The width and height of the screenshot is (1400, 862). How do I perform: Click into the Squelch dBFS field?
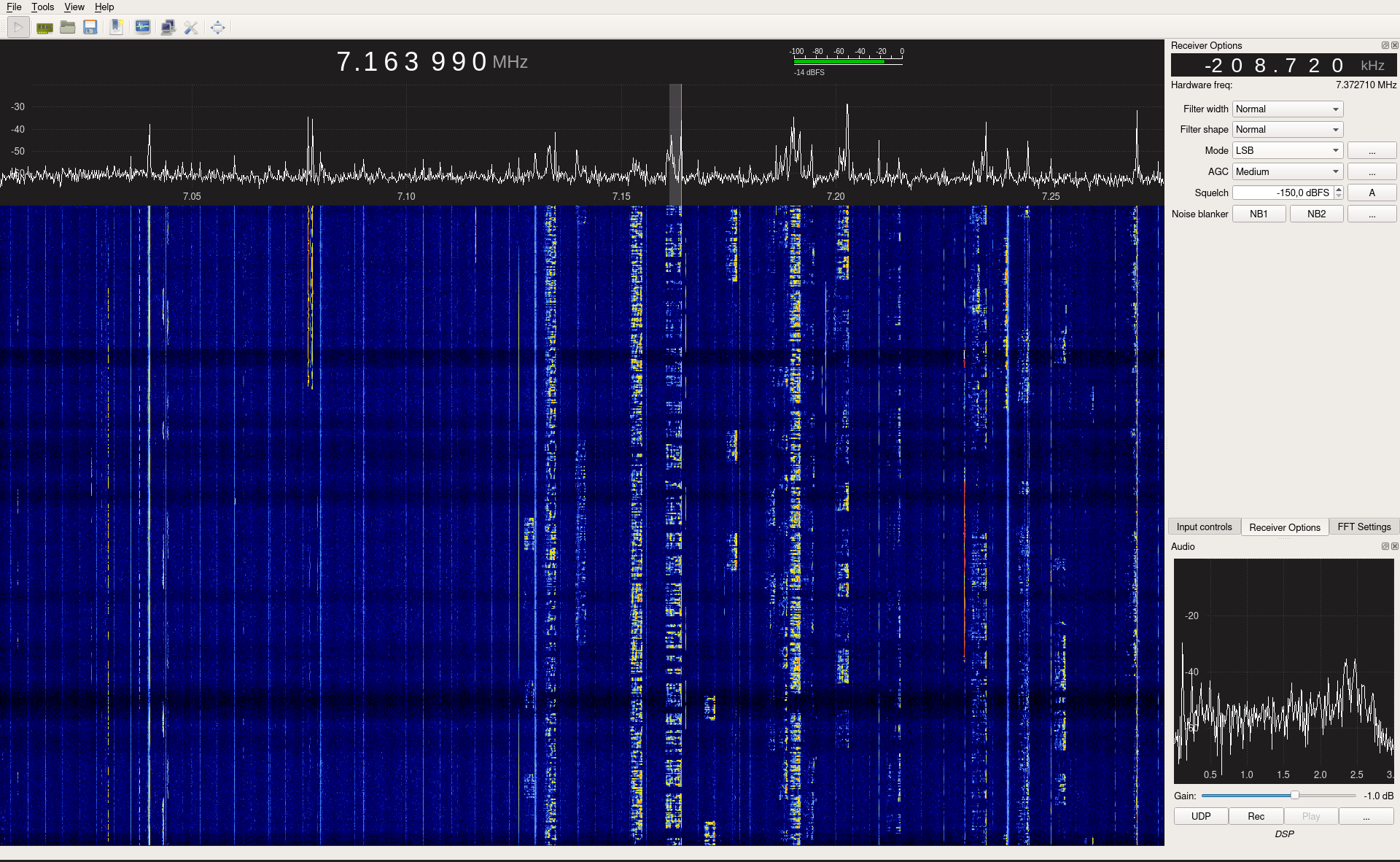(1283, 193)
